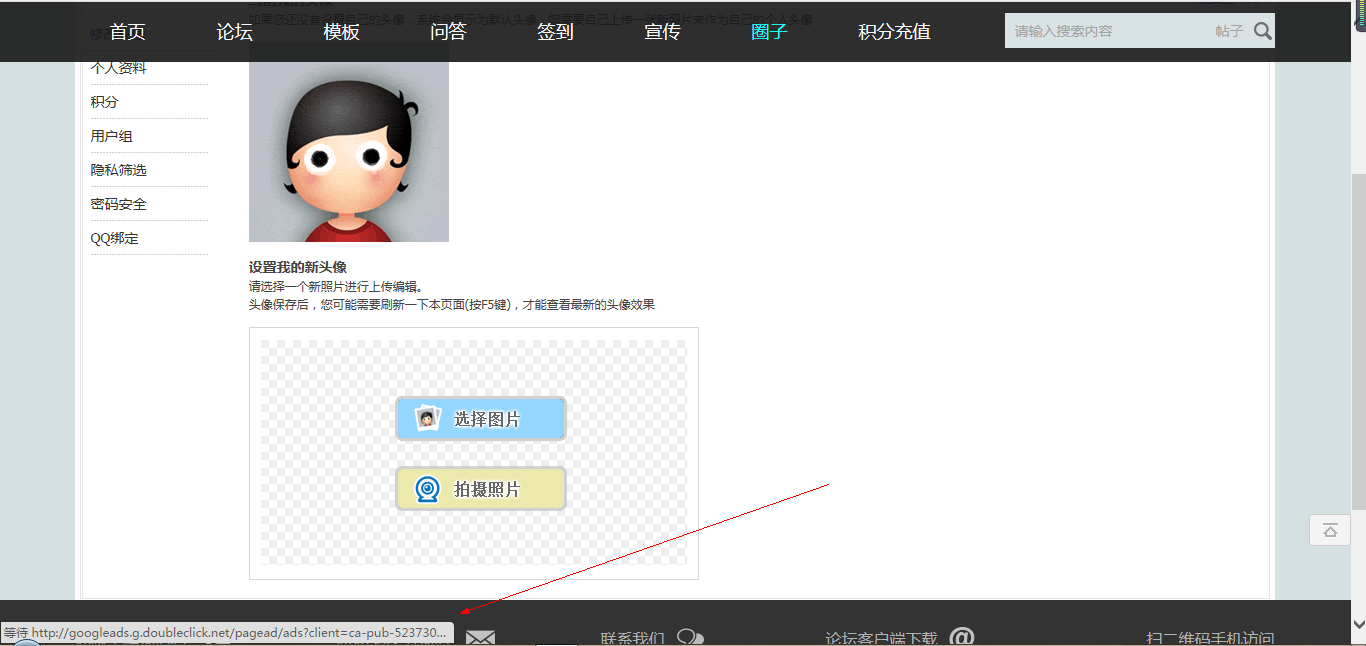This screenshot has height=646, width=1366.
Task: Select 积分 from the sidebar
Action: coord(104,101)
